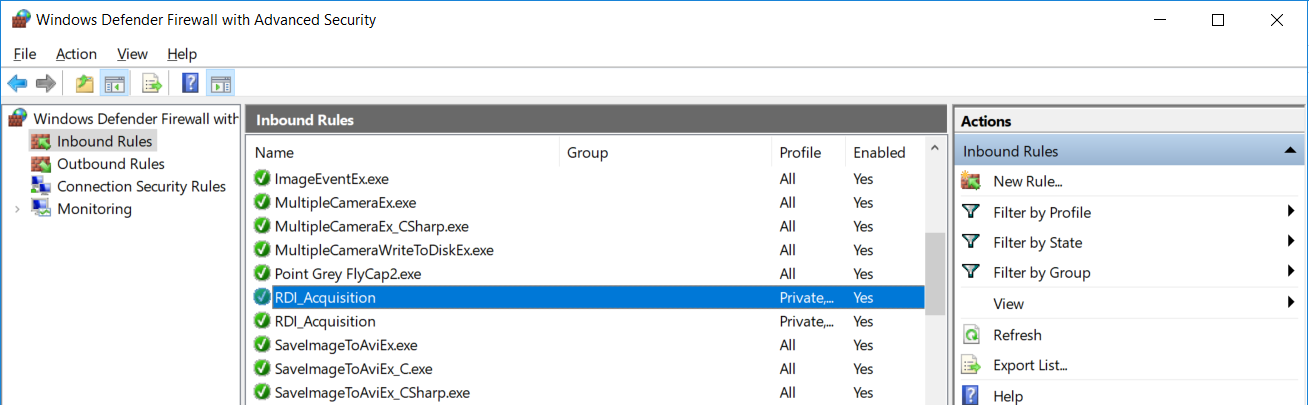Click the Up one level folder icon

pyautogui.click(x=85, y=83)
